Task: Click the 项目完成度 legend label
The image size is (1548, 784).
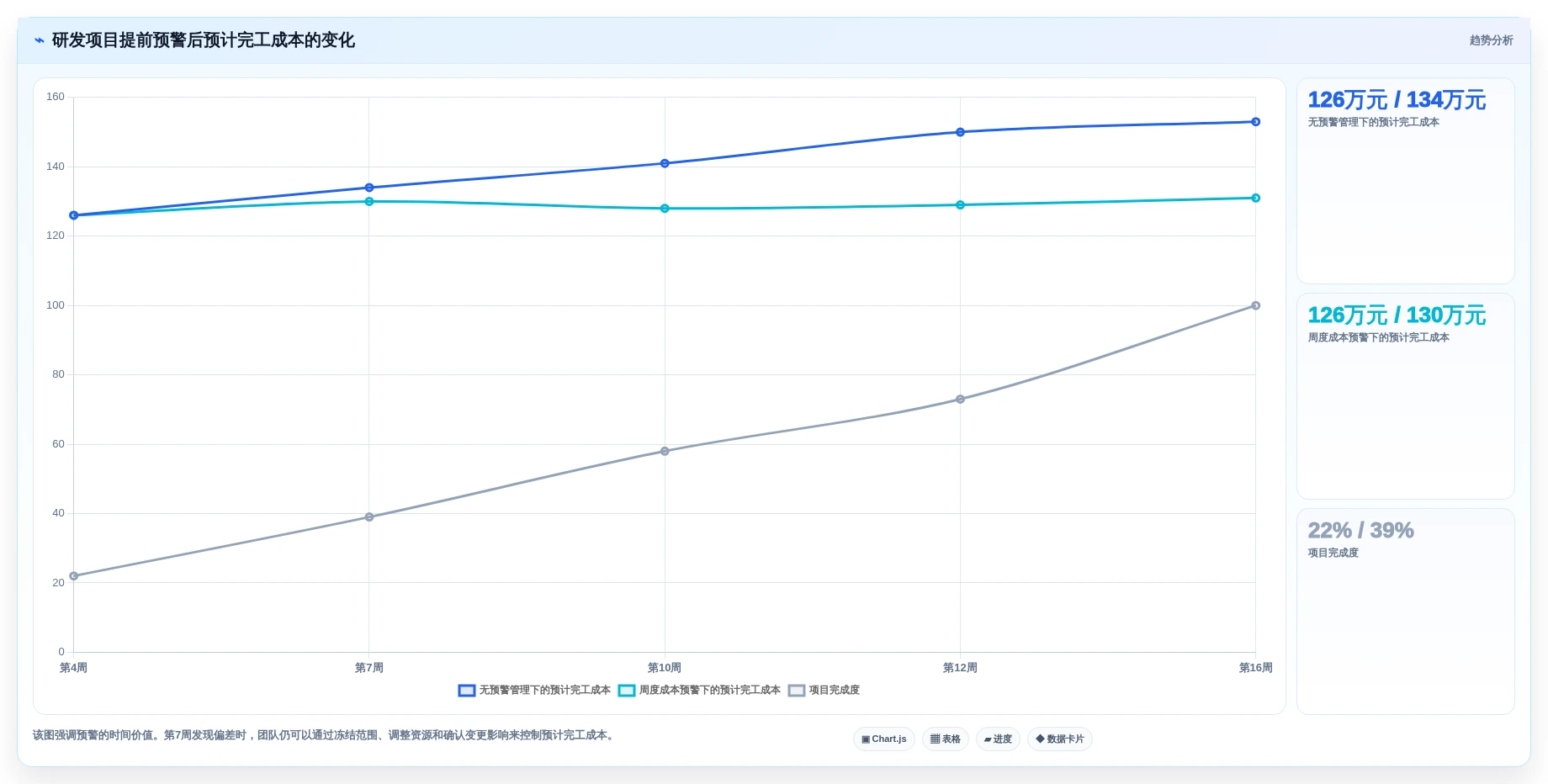Action: click(x=835, y=690)
